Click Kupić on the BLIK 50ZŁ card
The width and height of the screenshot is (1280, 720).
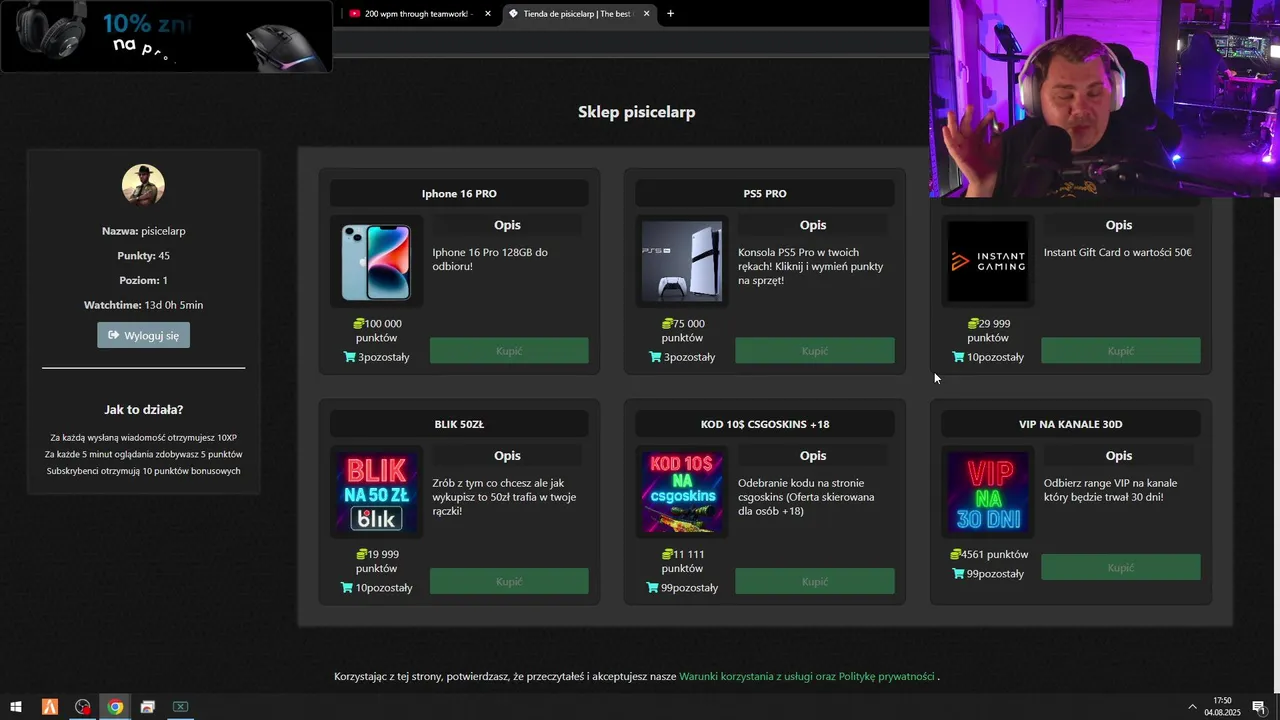point(509,581)
